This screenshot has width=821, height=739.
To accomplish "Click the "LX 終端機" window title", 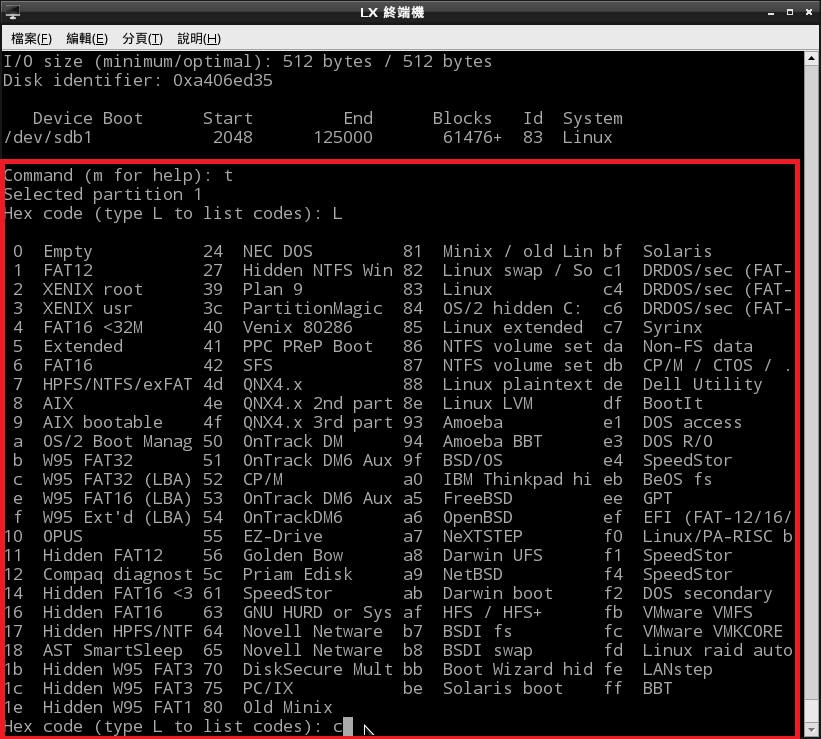I will tap(410, 12).
